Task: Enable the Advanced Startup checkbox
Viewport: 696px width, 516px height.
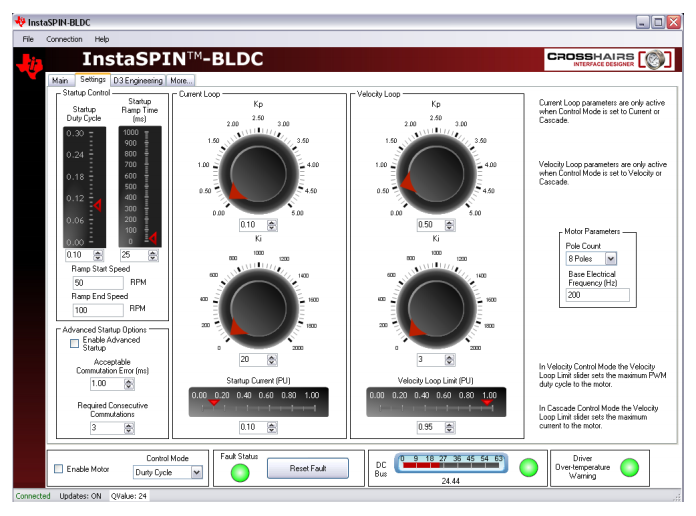Action: point(75,343)
